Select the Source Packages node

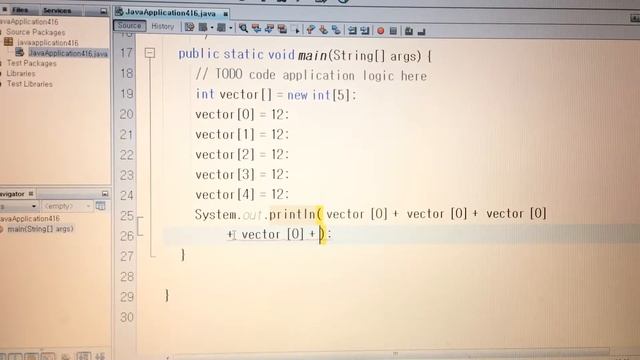(36, 32)
